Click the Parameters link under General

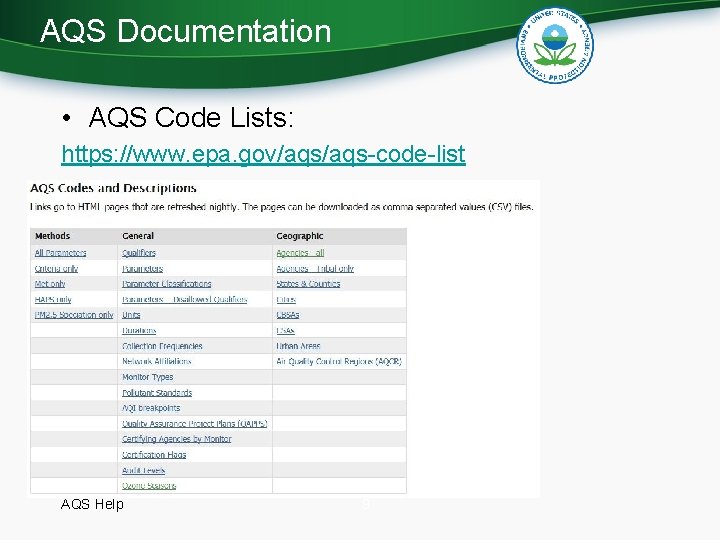coord(143,269)
